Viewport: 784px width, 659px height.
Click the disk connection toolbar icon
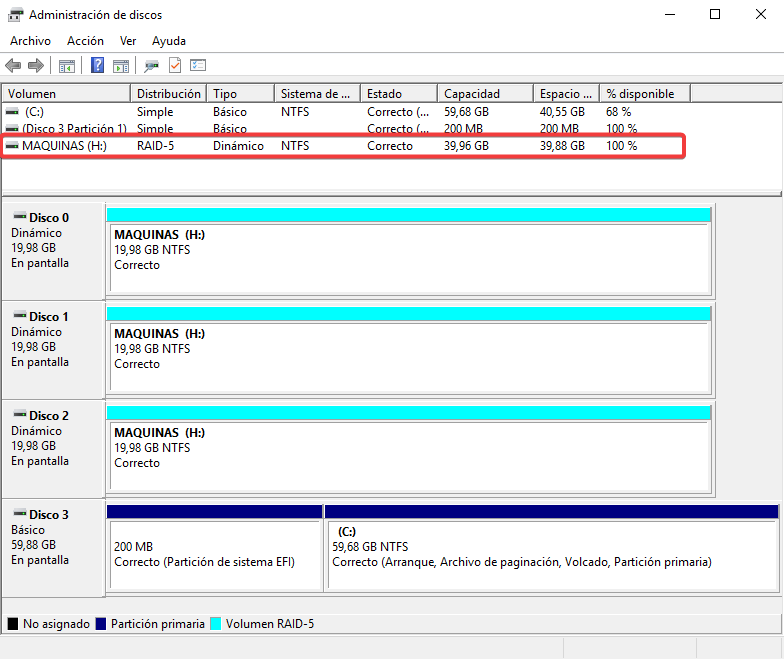pos(151,66)
